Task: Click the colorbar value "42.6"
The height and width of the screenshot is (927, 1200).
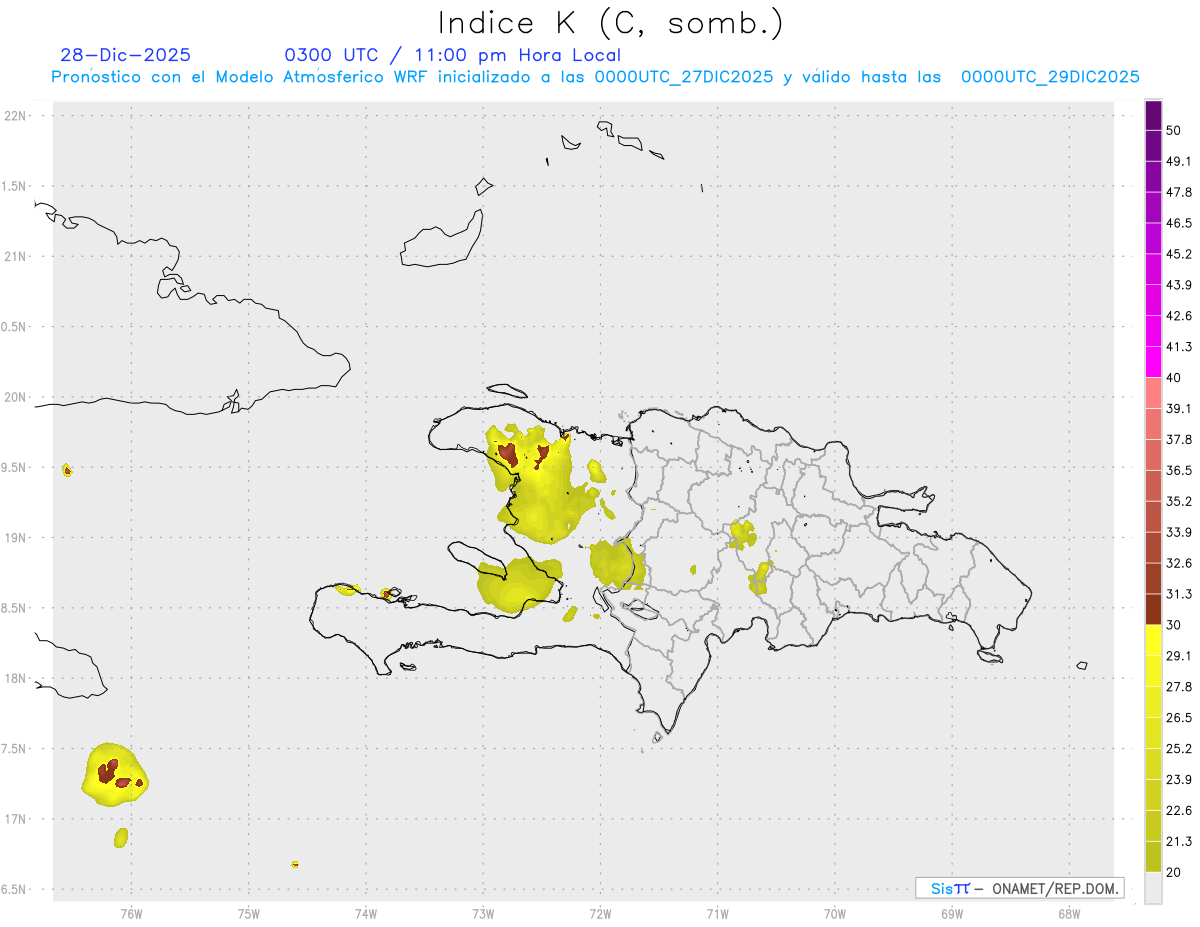Action: (x=1179, y=316)
